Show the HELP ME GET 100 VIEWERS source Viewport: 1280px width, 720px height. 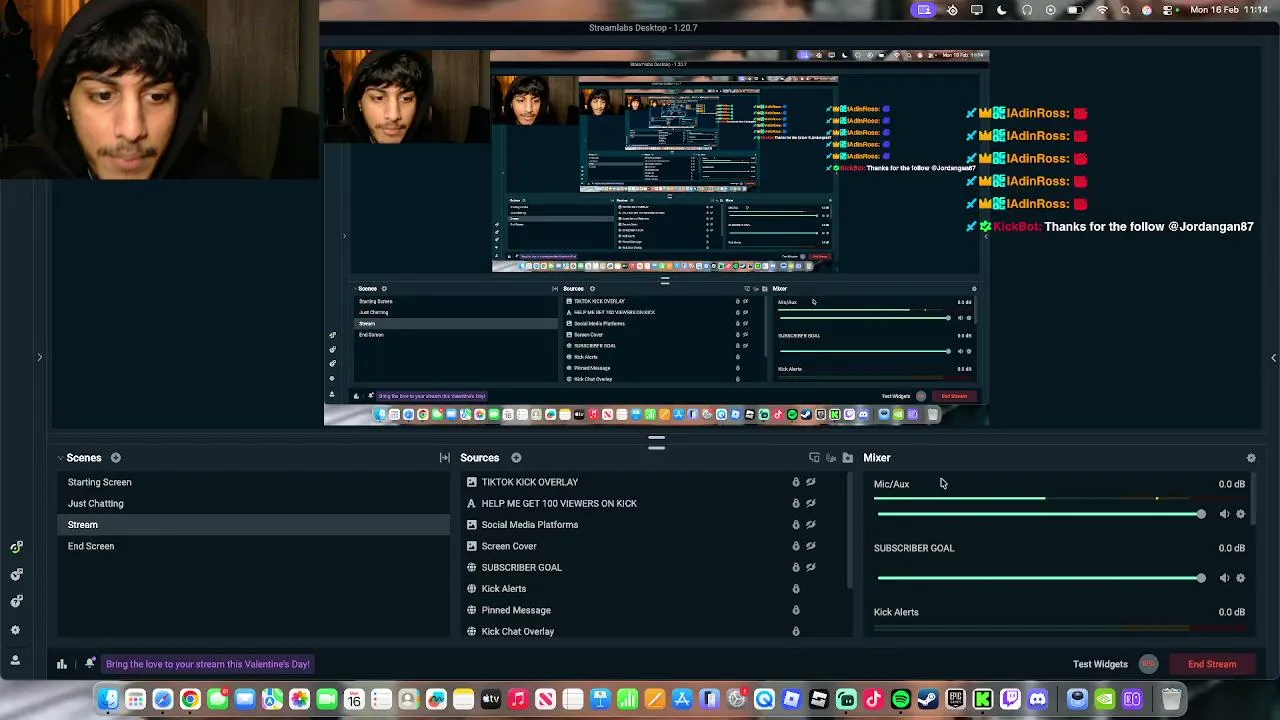coord(811,503)
